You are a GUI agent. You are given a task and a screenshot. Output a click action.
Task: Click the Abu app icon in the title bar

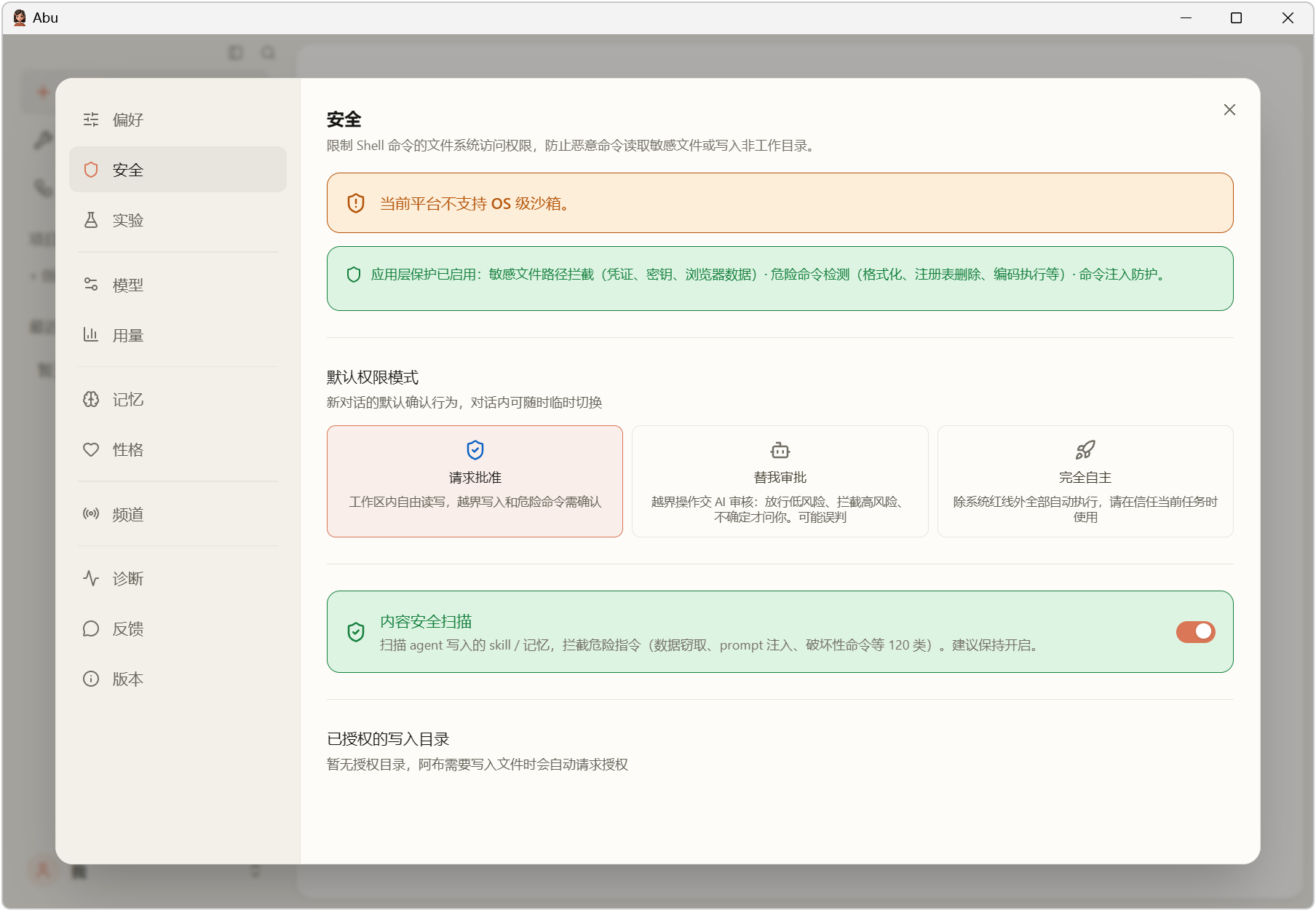(20, 17)
